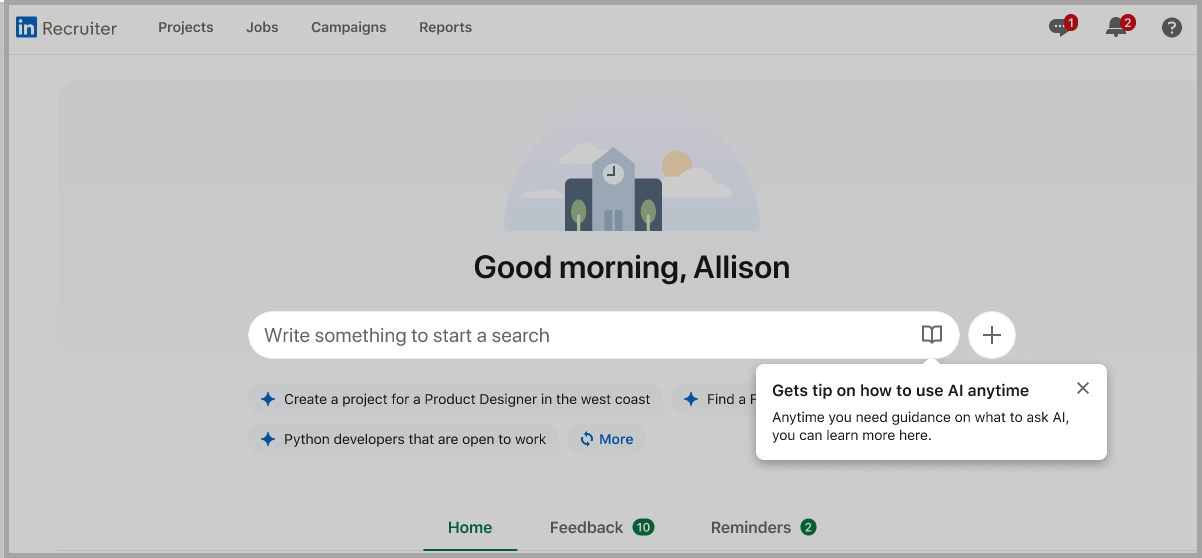Viewport: 1202px width, 558px height.
Task: Open the notifications bell icon
Action: point(1119,26)
